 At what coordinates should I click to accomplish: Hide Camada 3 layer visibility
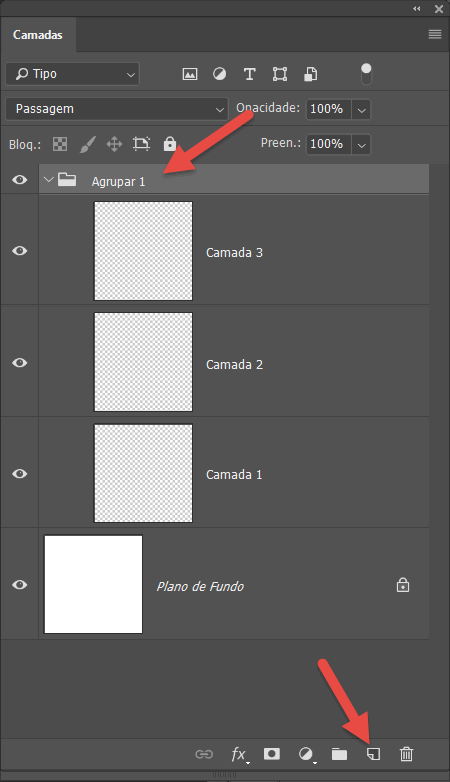coord(19,250)
